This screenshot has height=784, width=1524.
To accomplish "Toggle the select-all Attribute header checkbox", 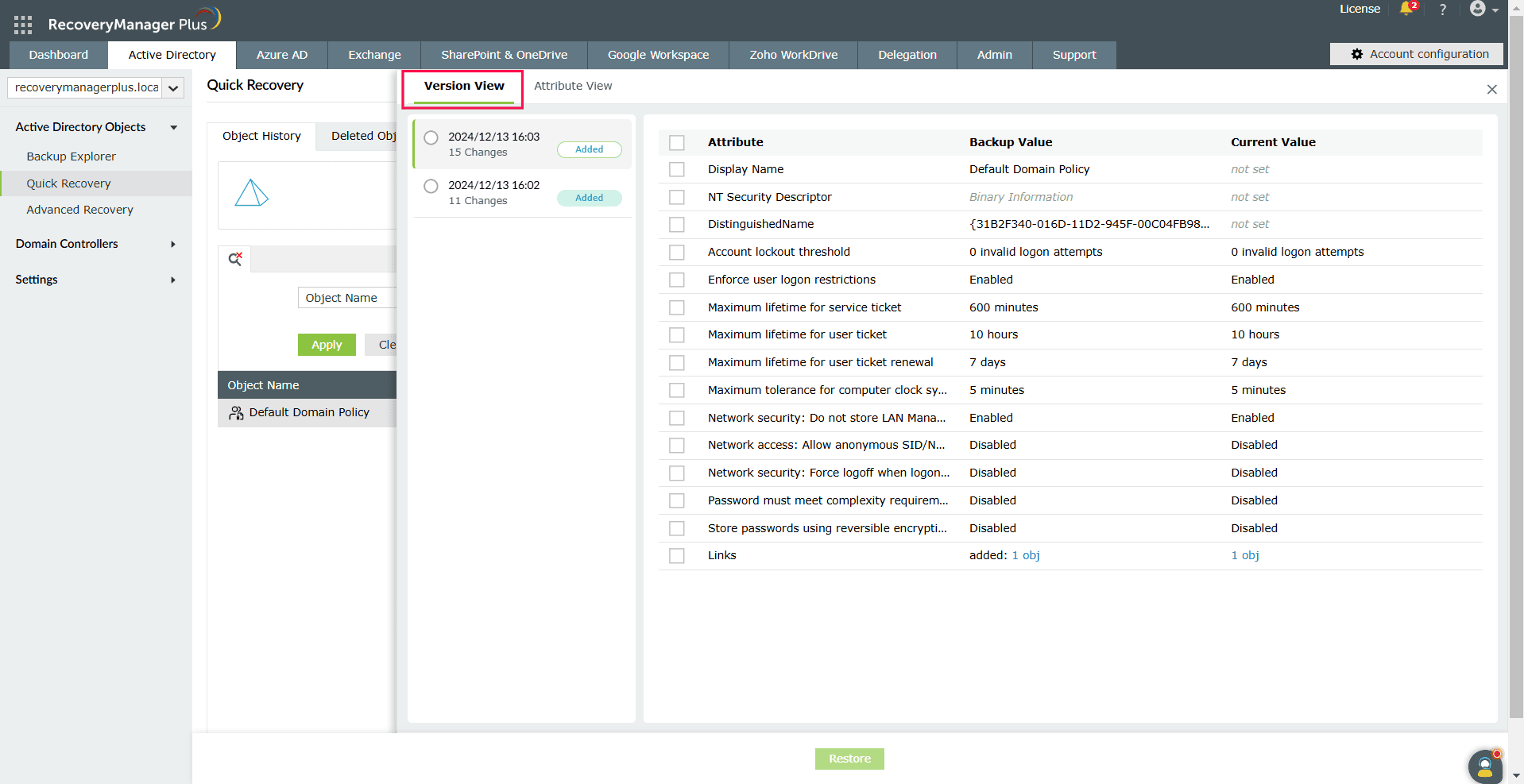I will tap(677, 143).
